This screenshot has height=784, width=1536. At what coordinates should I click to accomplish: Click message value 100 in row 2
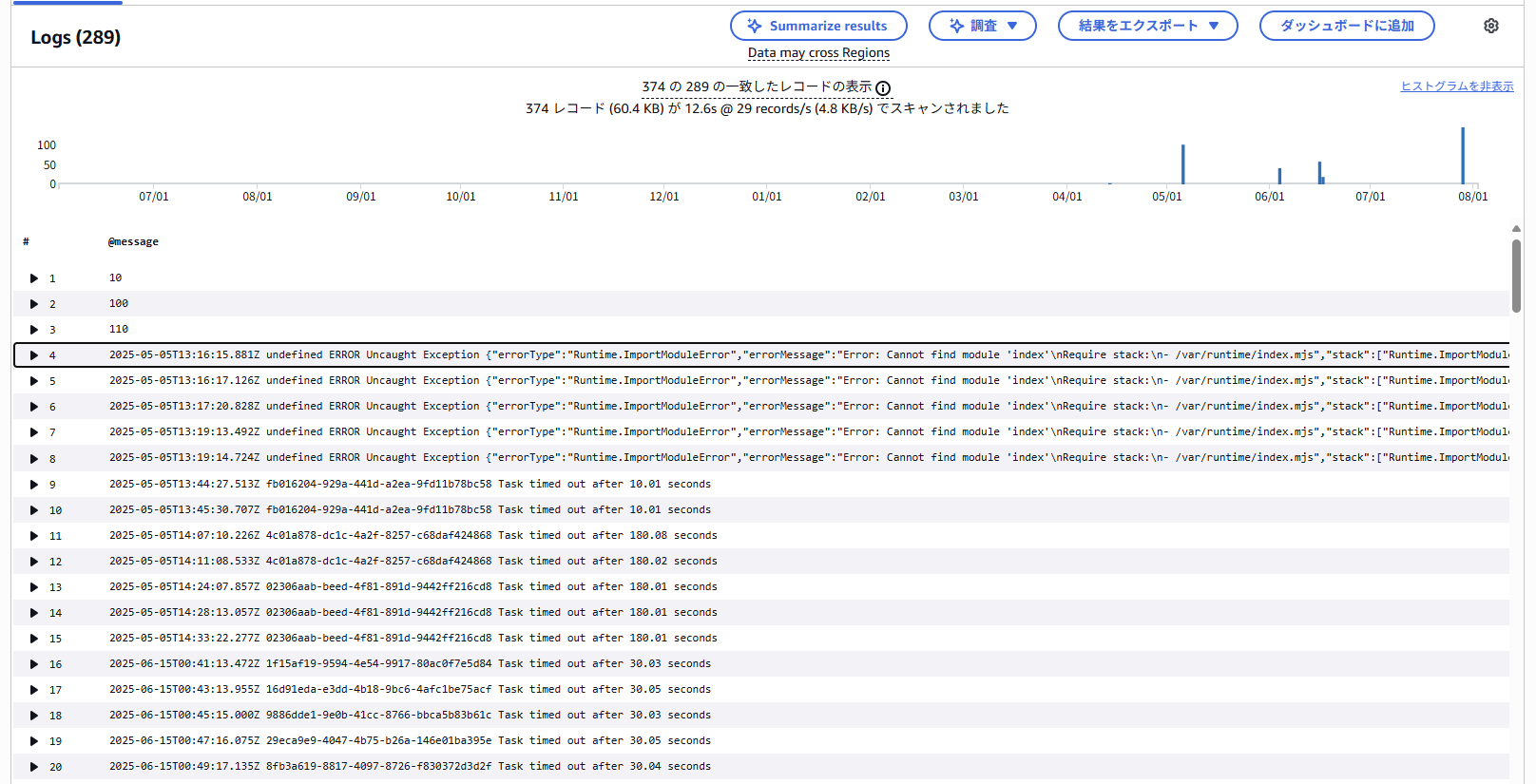pos(119,304)
